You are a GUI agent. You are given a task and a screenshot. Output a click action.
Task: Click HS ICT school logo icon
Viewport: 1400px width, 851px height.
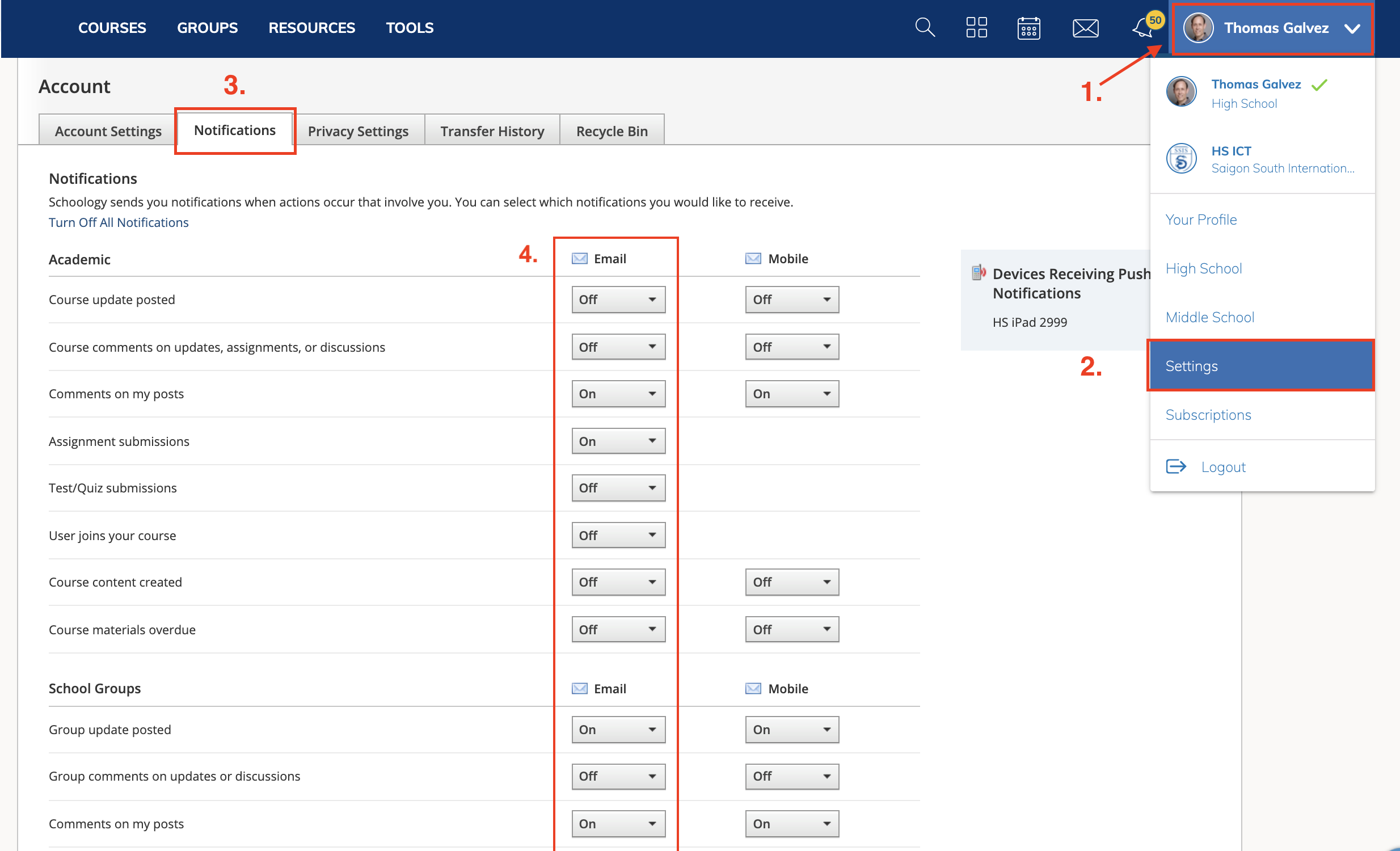coord(1181,158)
